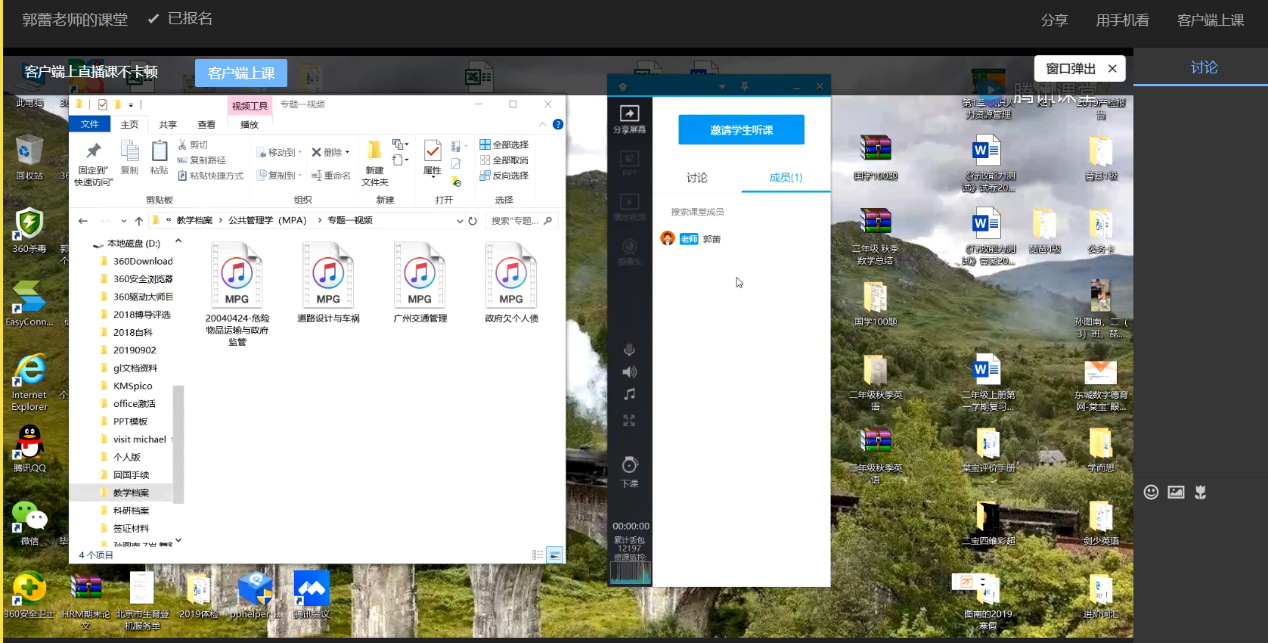
Task: Open the 共享 ribbon tab
Action: [x=168, y=124]
